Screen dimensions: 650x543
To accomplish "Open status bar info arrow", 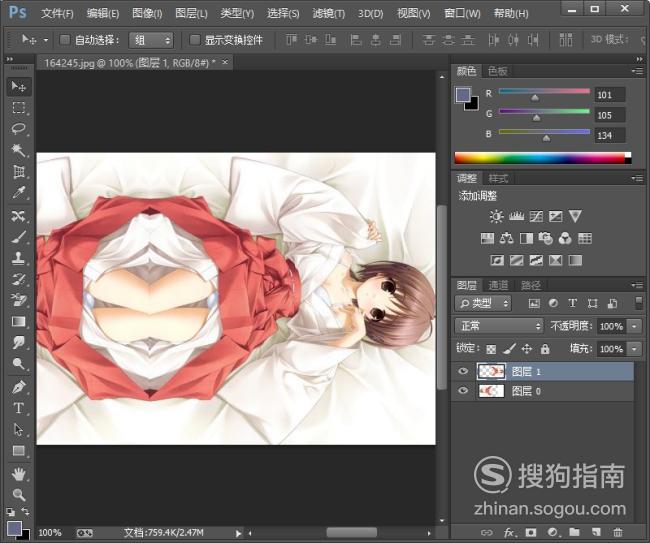I will click(238, 533).
